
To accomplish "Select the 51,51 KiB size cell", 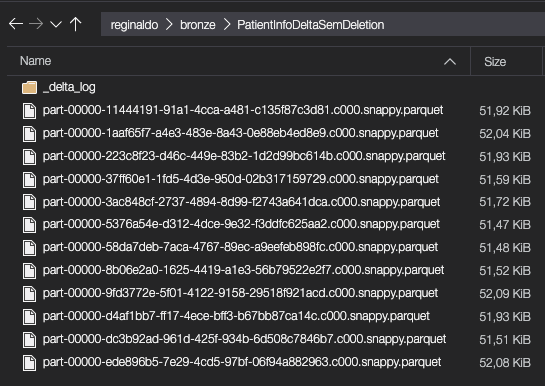I will (505, 339).
